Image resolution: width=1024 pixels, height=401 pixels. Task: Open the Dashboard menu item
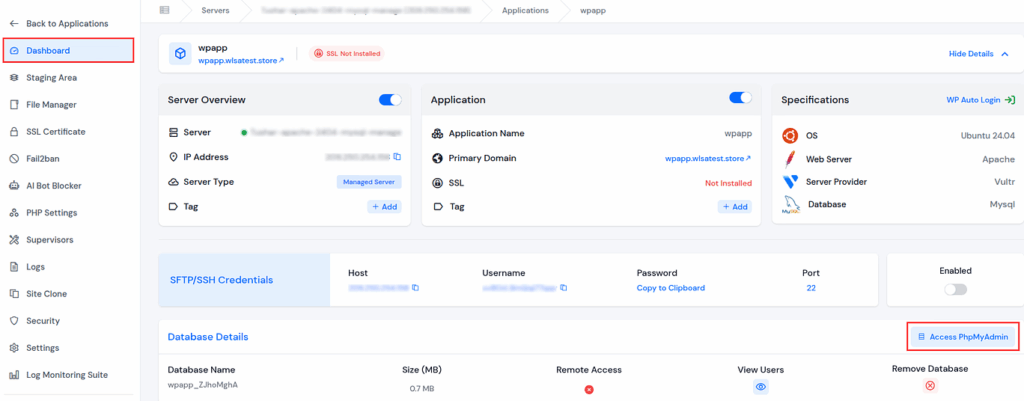(69, 50)
